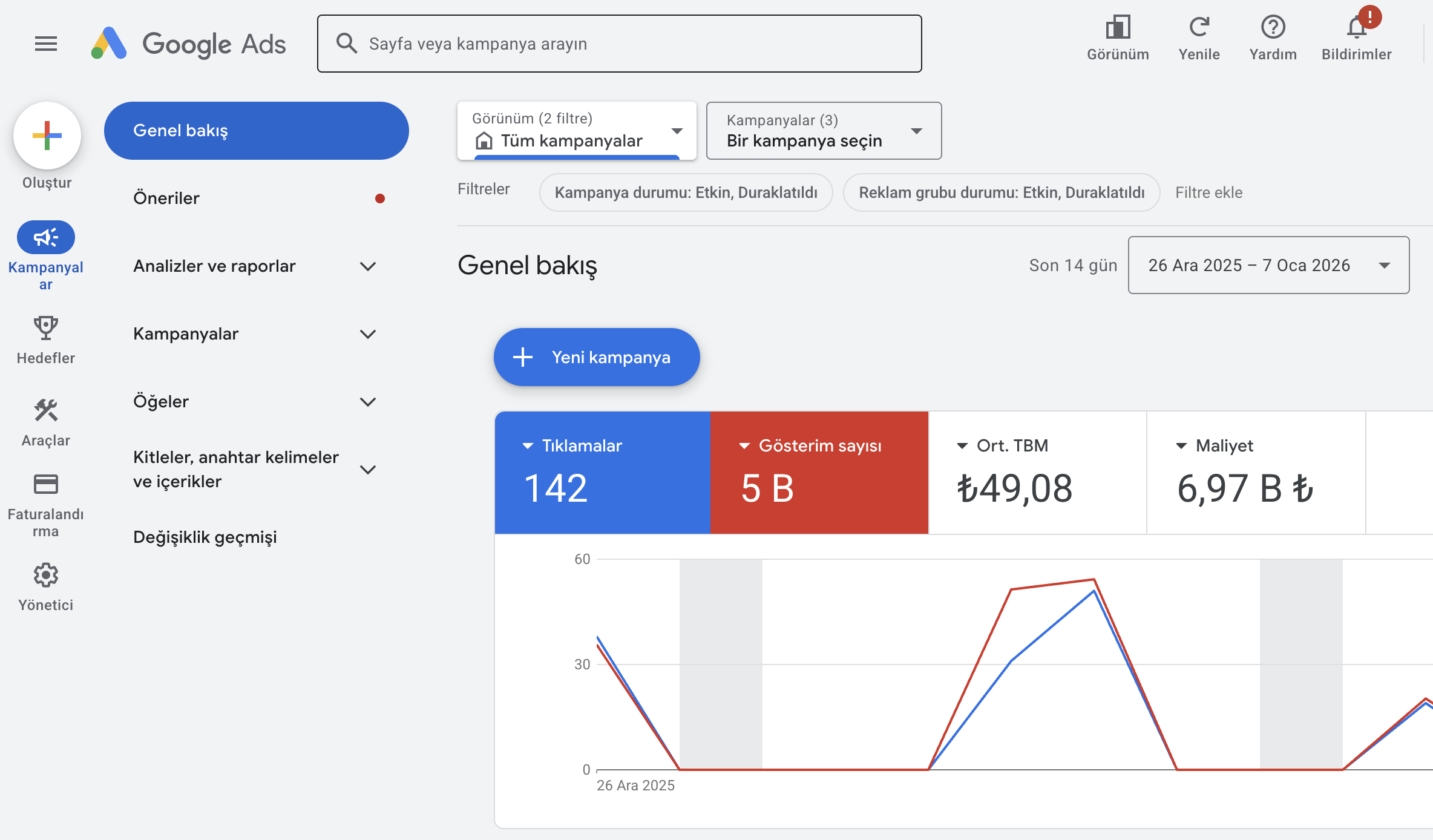The image size is (1433, 840).
Task: Toggle the Gösterim sayısı metric card
Action: [819, 472]
